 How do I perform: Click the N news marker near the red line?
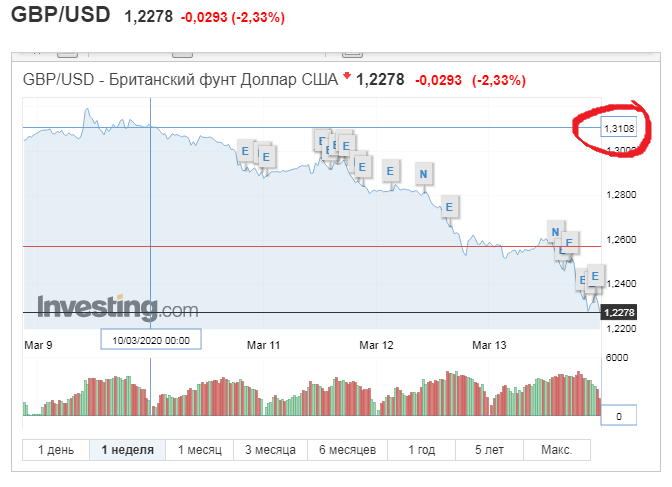point(556,233)
